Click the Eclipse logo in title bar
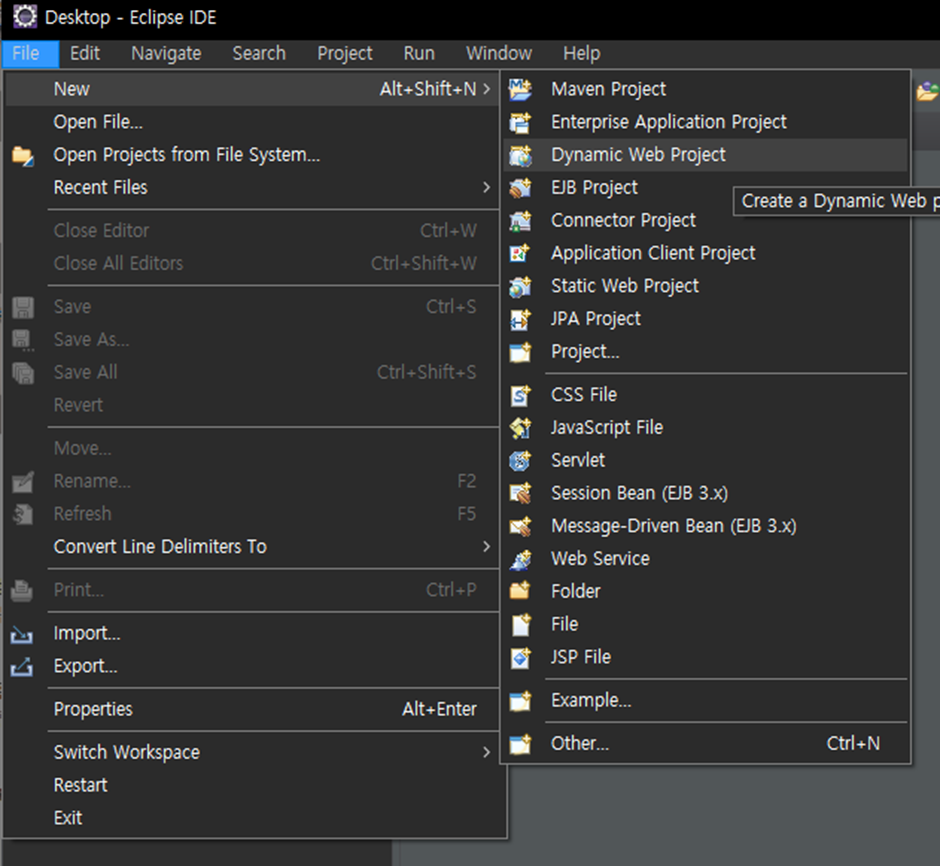 click(25, 17)
